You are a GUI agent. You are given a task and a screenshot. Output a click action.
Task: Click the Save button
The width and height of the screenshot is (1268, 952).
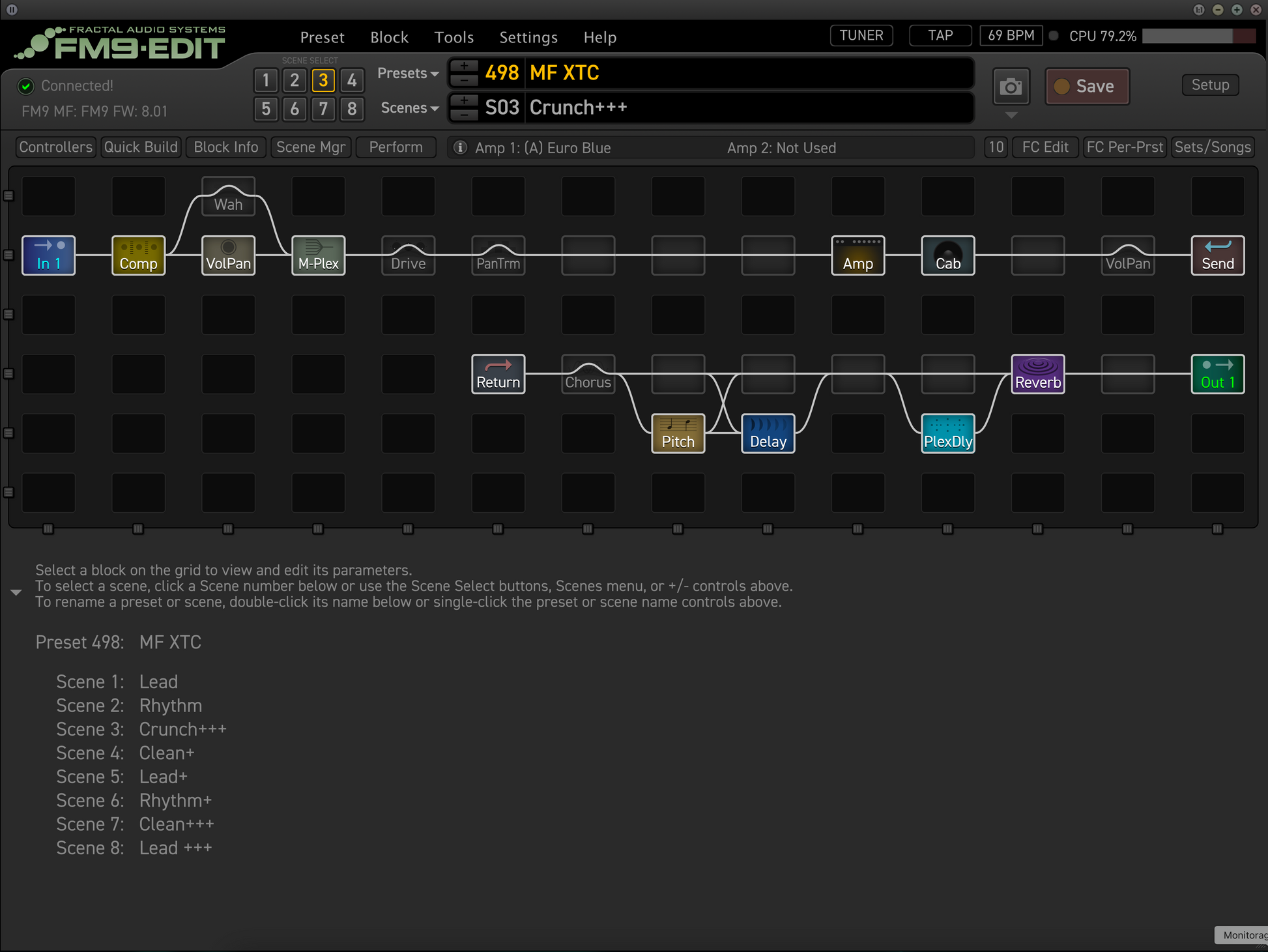click(1087, 86)
